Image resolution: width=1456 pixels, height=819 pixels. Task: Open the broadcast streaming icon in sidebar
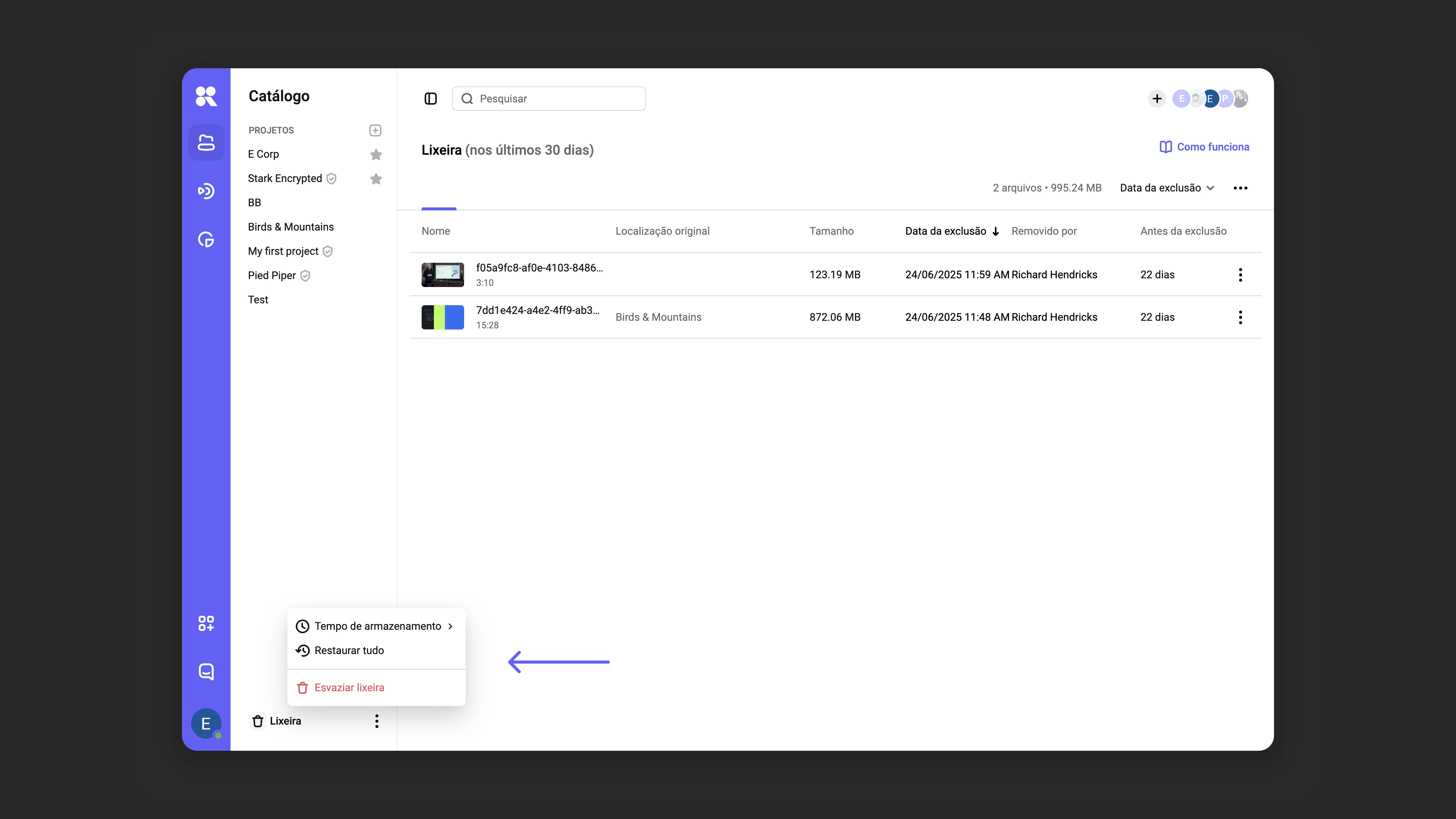(206, 191)
